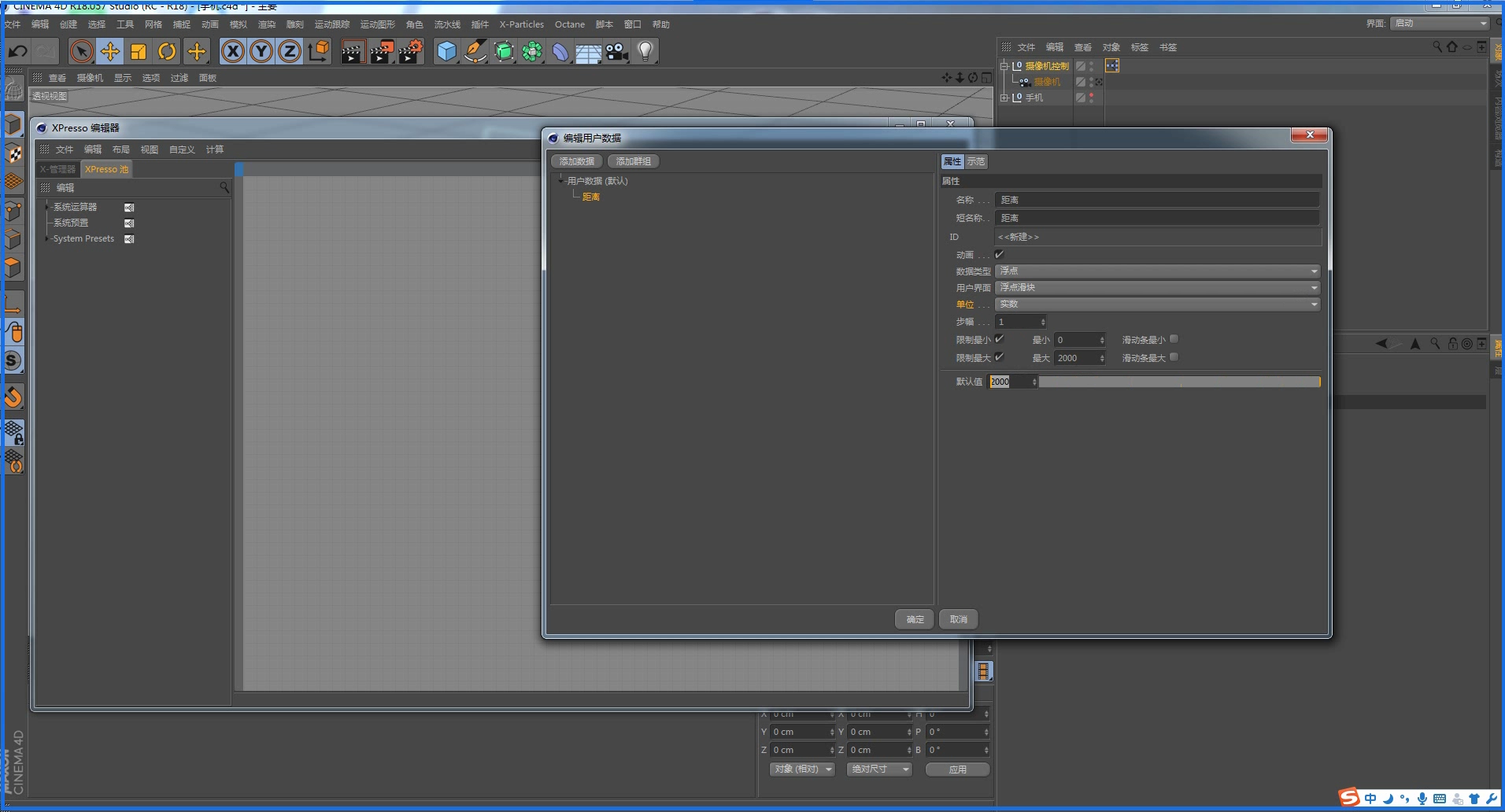This screenshot has width=1505, height=812.
Task: Open the 单位 dropdown
Action: (1157, 304)
